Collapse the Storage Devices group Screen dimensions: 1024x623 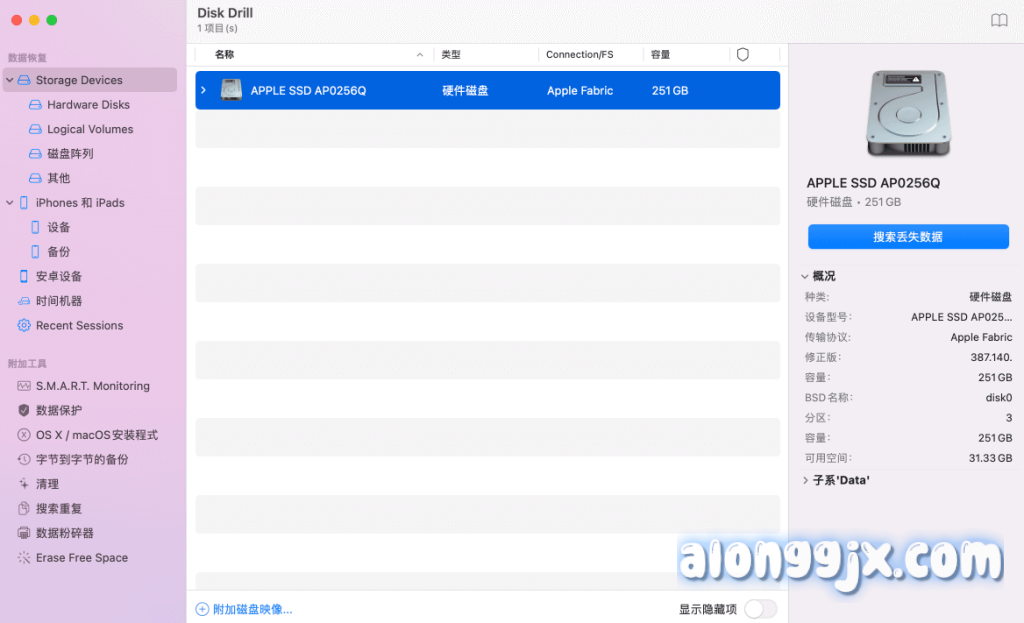coord(10,80)
